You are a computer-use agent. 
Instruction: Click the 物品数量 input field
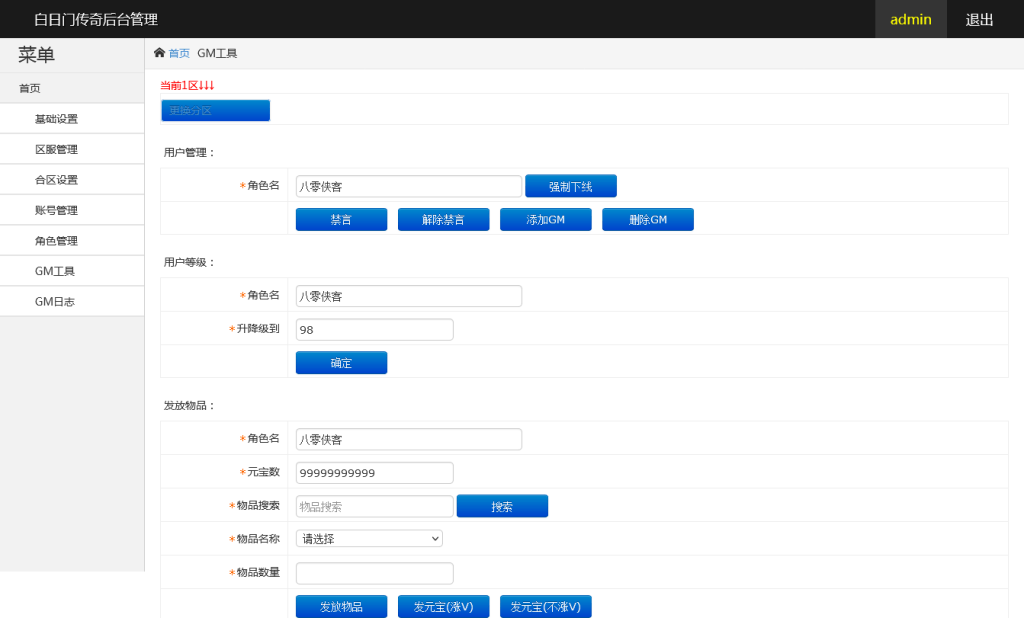coord(374,572)
